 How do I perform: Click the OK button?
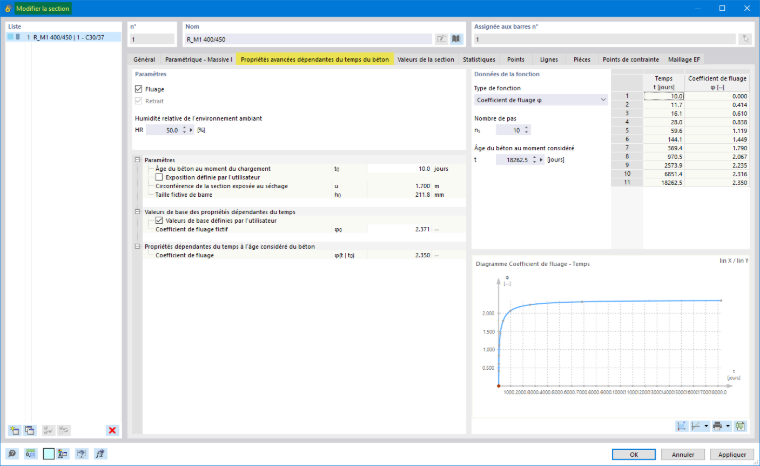pyautogui.click(x=633, y=454)
